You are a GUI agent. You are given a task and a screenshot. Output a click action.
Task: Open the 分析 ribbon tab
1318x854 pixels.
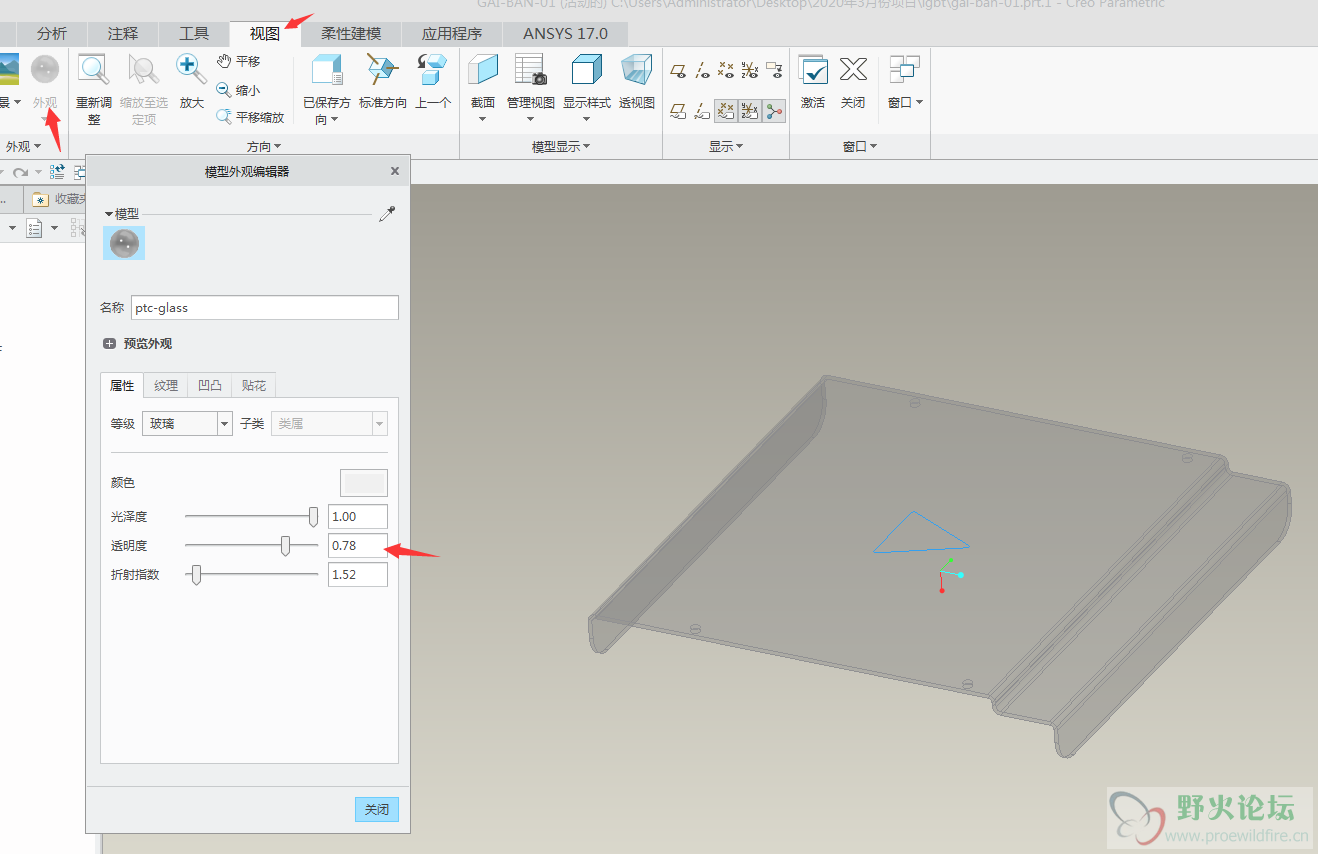(x=52, y=33)
